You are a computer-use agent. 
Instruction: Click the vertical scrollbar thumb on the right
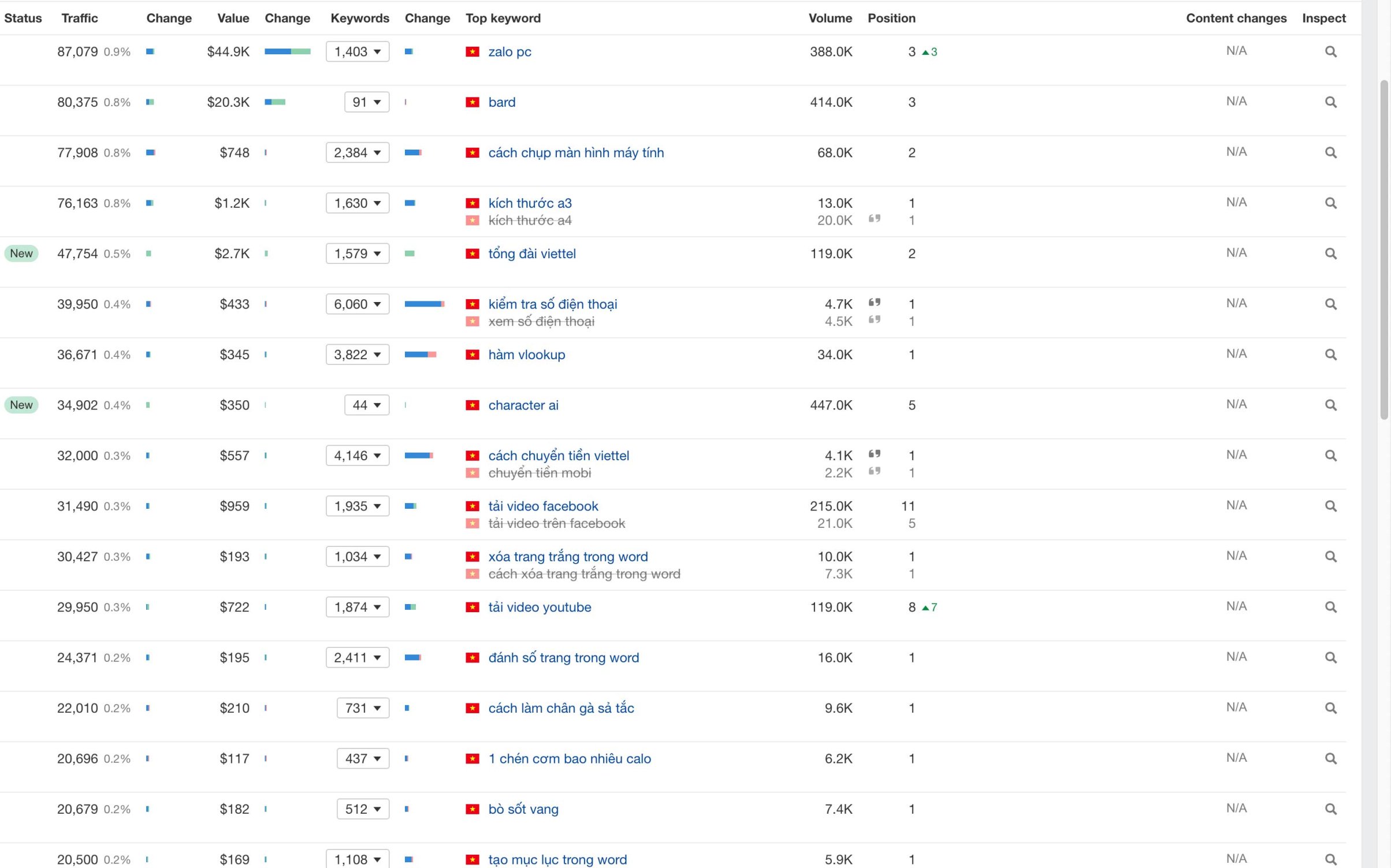tap(1384, 249)
